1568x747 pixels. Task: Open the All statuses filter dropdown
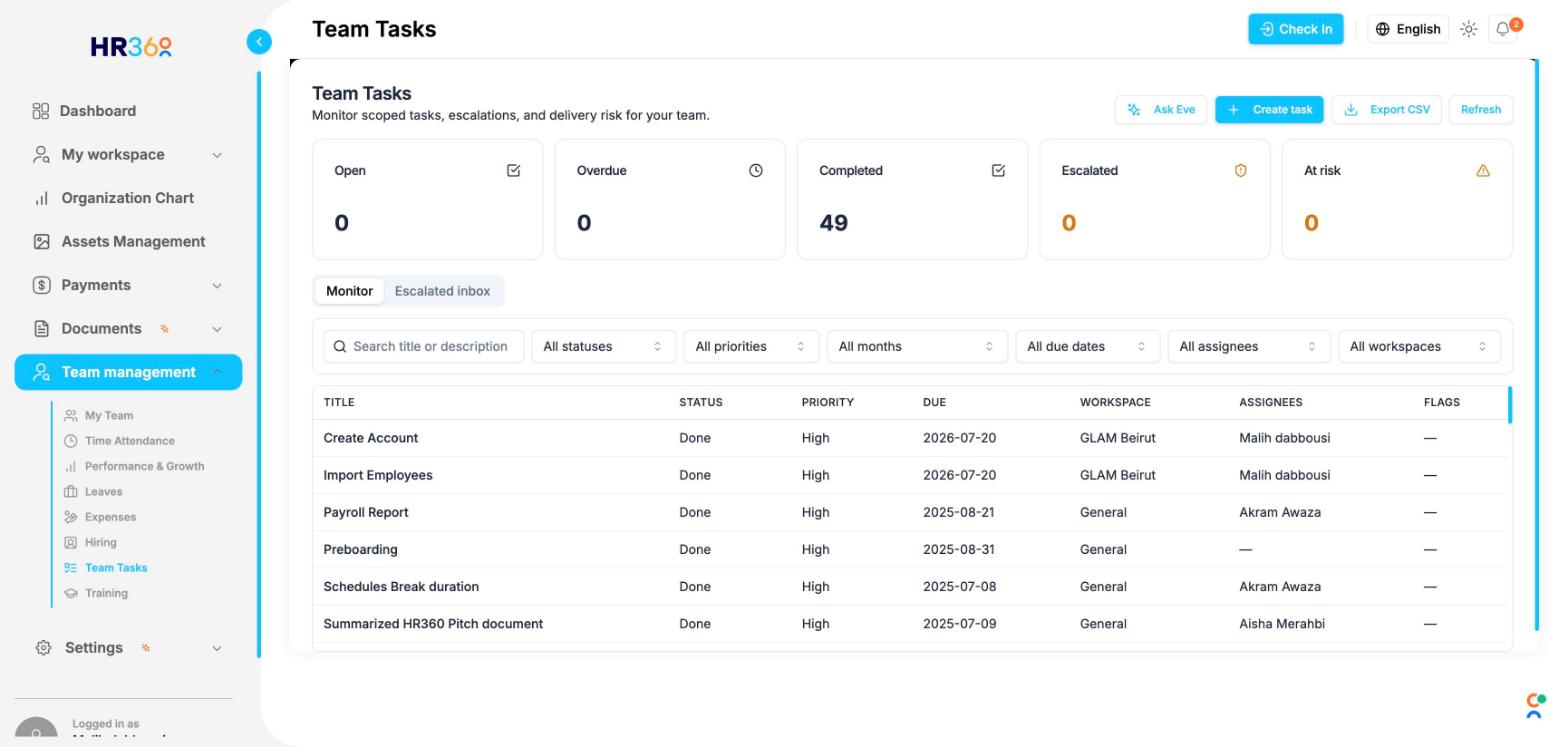604,347
